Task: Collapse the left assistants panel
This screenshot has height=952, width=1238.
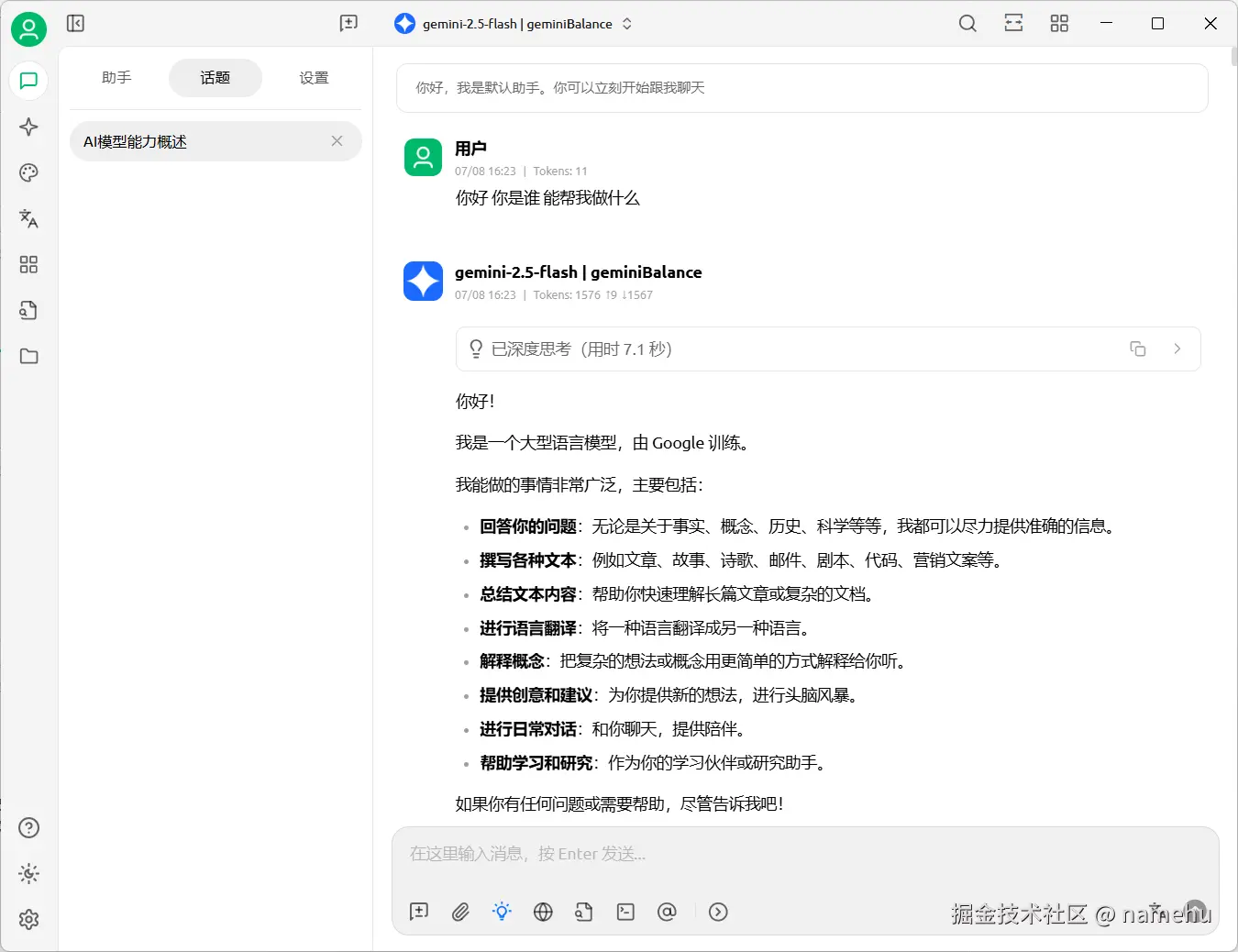Action: (x=75, y=23)
